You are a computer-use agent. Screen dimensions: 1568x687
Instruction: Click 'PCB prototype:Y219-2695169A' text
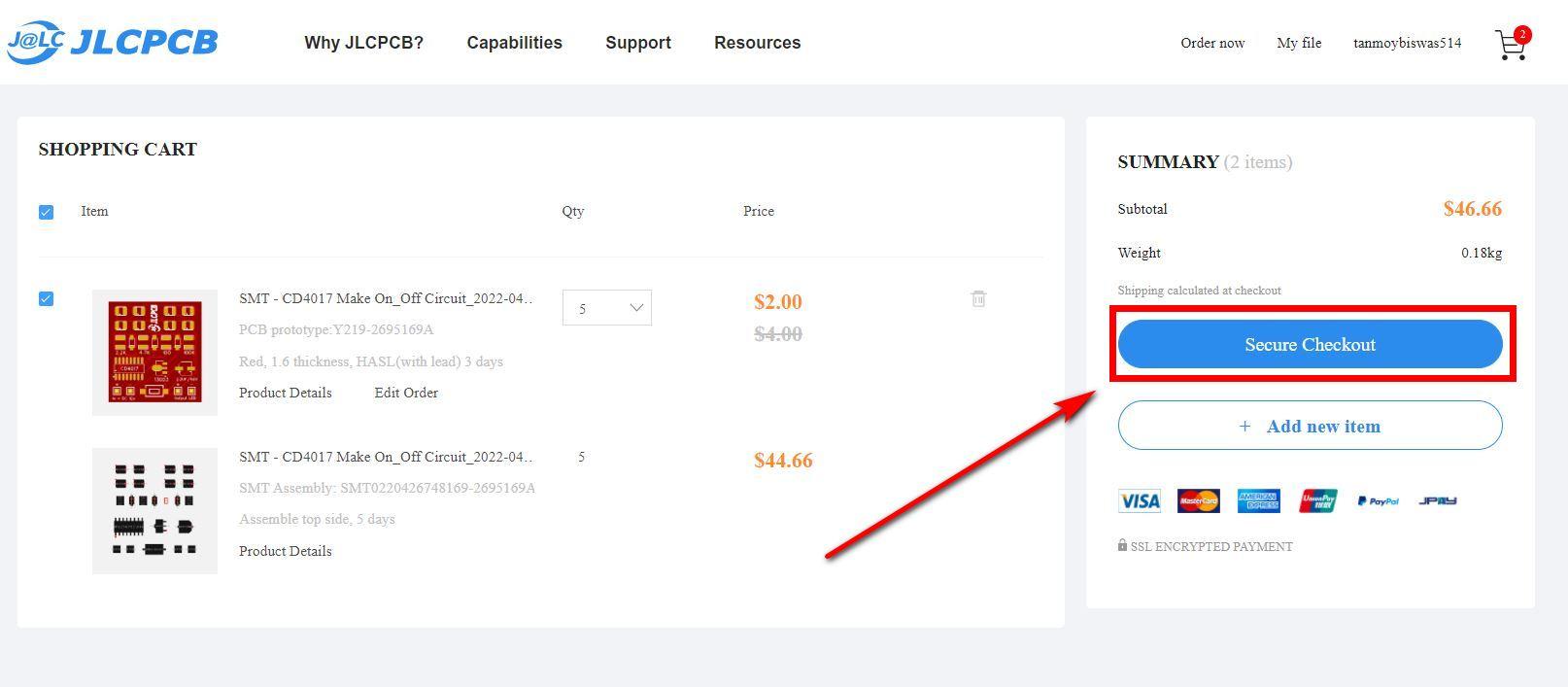tap(336, 329)
